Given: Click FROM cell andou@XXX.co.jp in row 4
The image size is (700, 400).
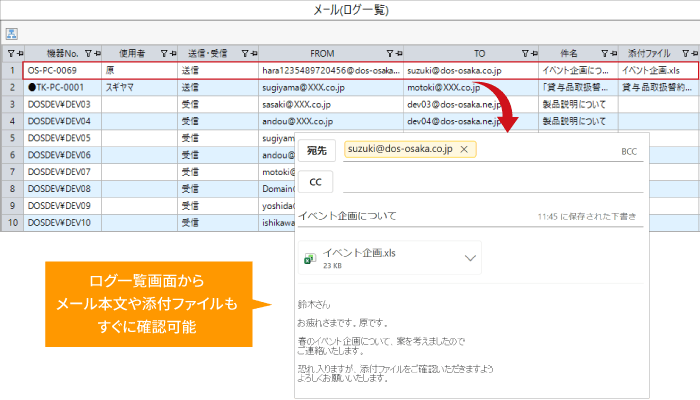Looking at the screenshot, I should 331,121.
